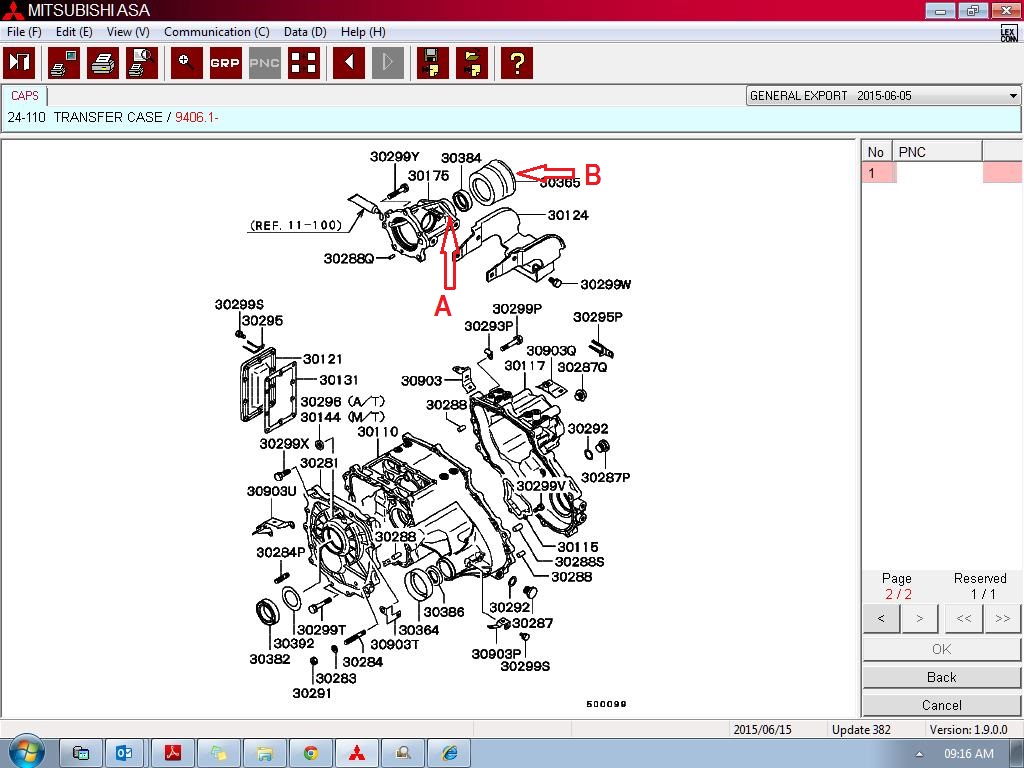The image size is (1024, 768).
Task: Click the exit door toolbar icon
Action: pos(19,63)
